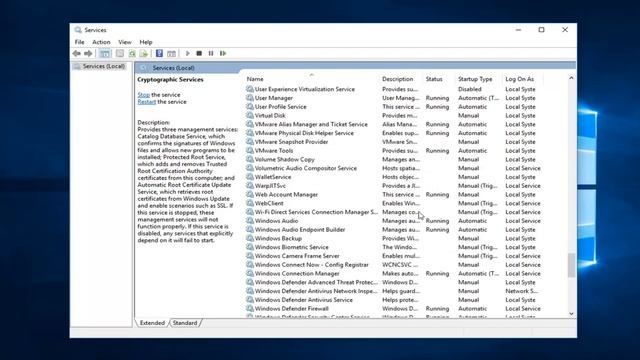Click the gear icon beside Windows Backup
Screen dimensions: 640x360
tap(250, 238)
